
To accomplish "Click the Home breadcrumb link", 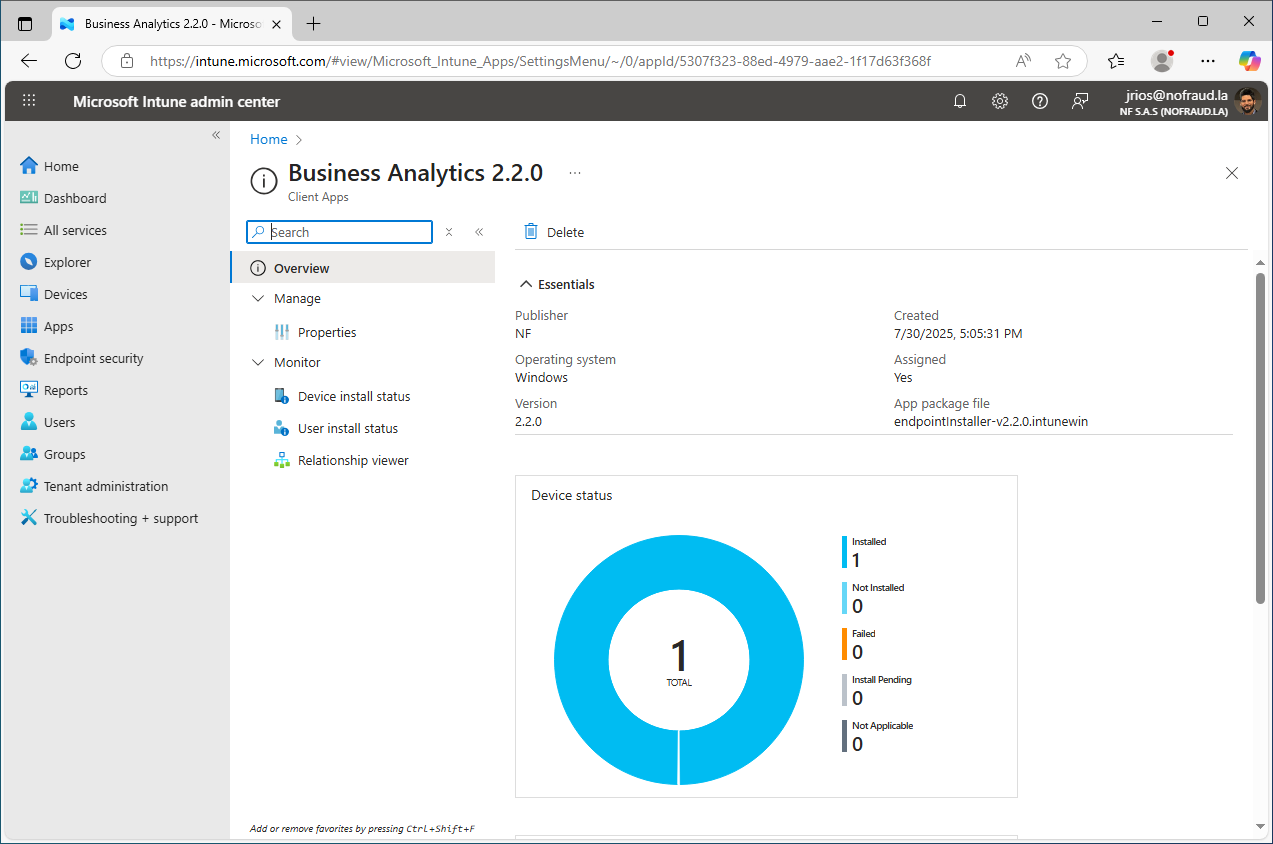I will pos(269,139).
